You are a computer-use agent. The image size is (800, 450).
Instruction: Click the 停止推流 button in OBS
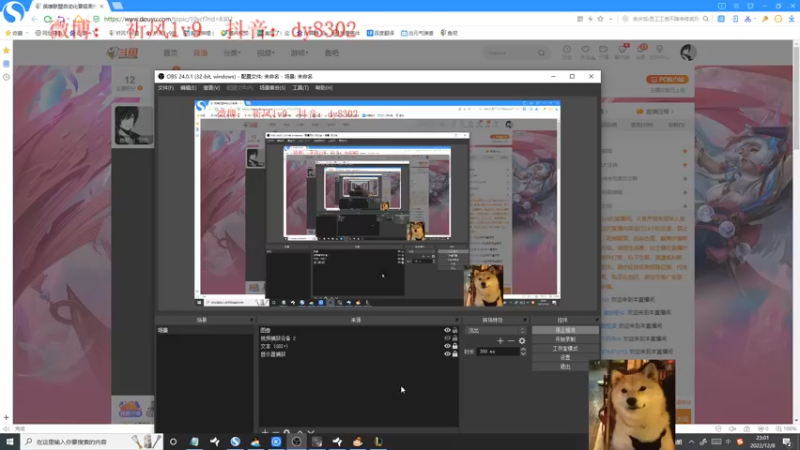pos(565,330)
